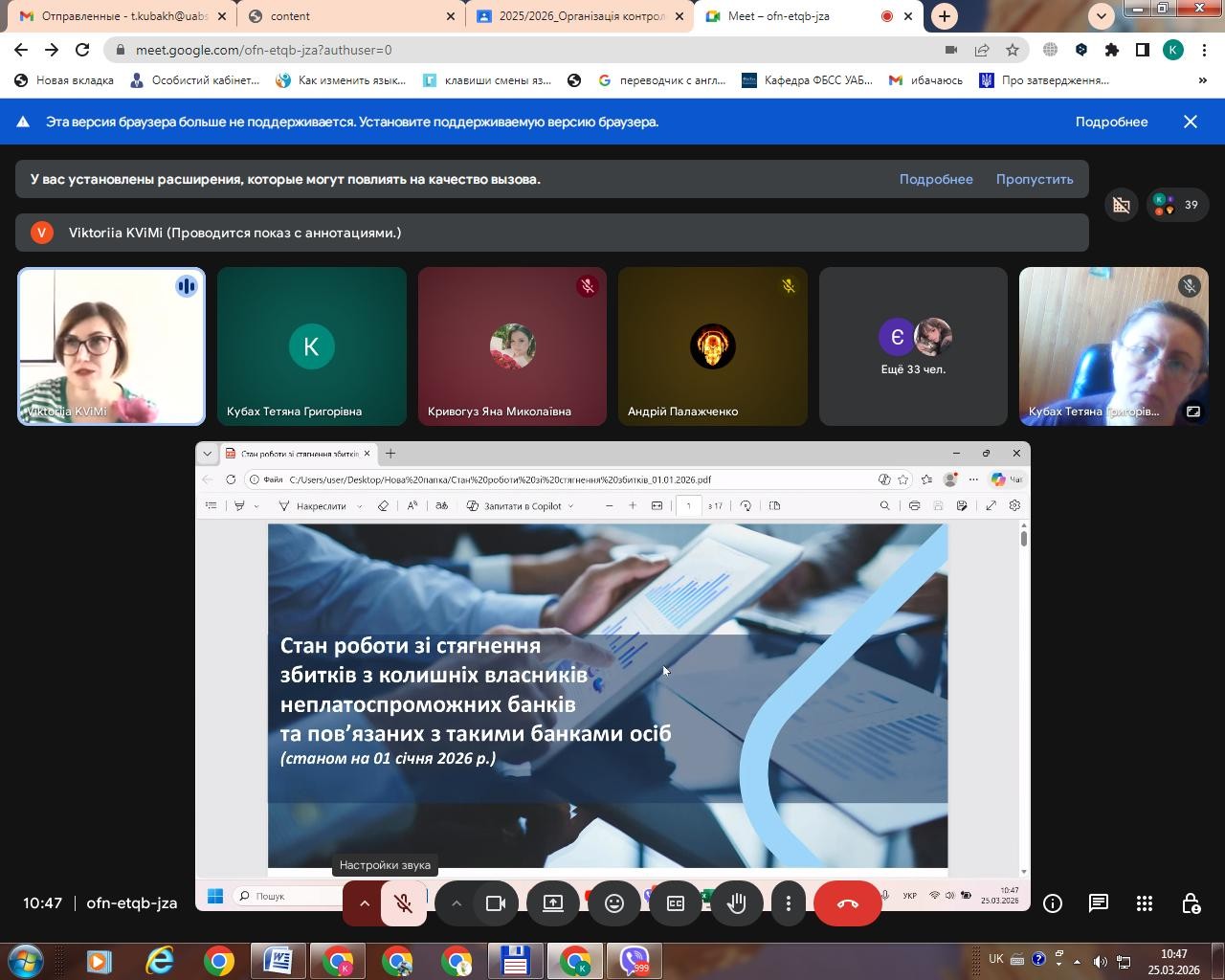Open the meeting chat panel

1099,903
